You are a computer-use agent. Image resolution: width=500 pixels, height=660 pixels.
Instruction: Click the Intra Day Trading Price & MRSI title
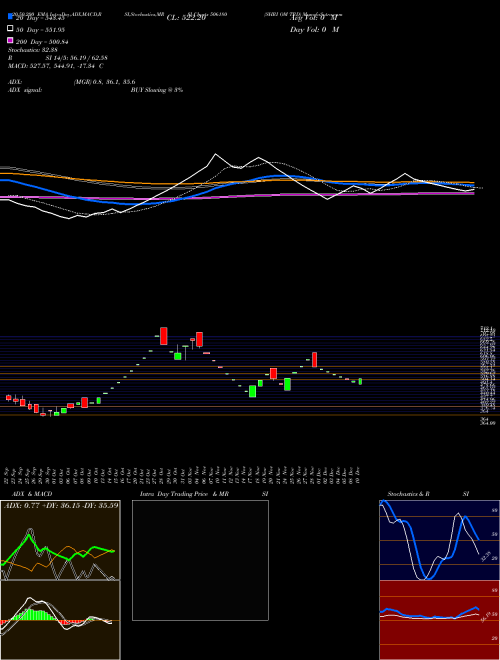[204, 494]
